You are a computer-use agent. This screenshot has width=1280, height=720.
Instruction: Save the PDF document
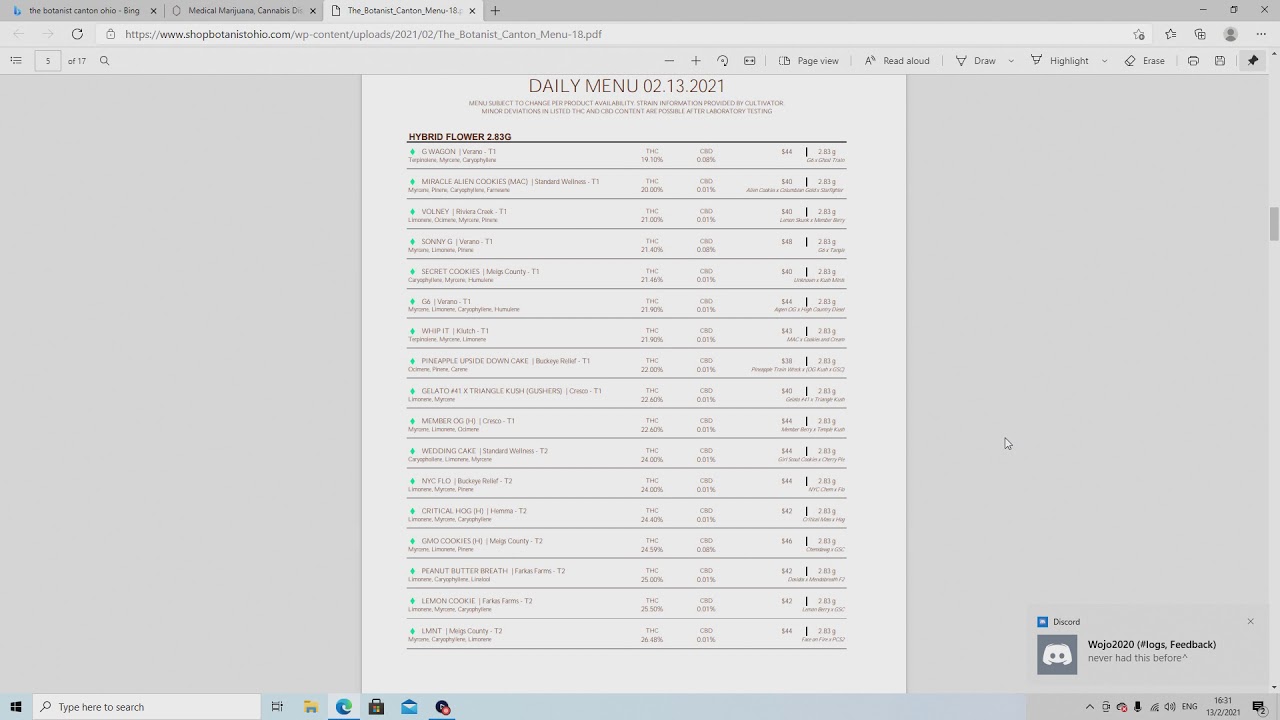tap(1220, 61)
